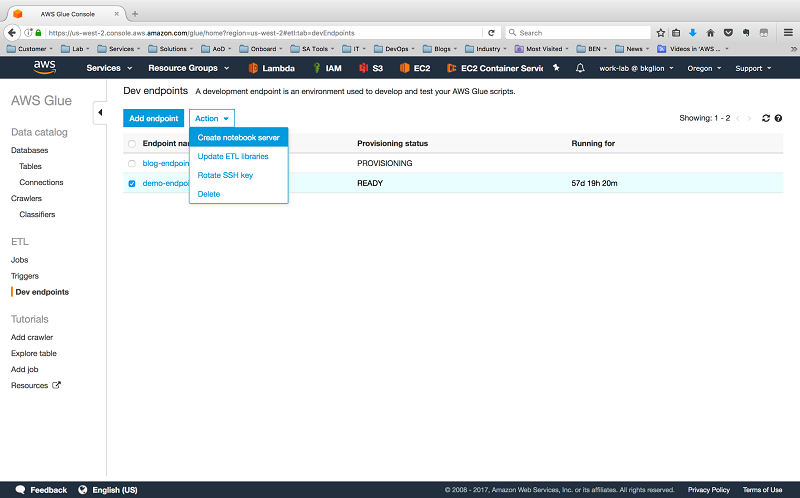The image size is (800, 498).
Task: Refresh the dev endpoints list
Action: [765, 118]
